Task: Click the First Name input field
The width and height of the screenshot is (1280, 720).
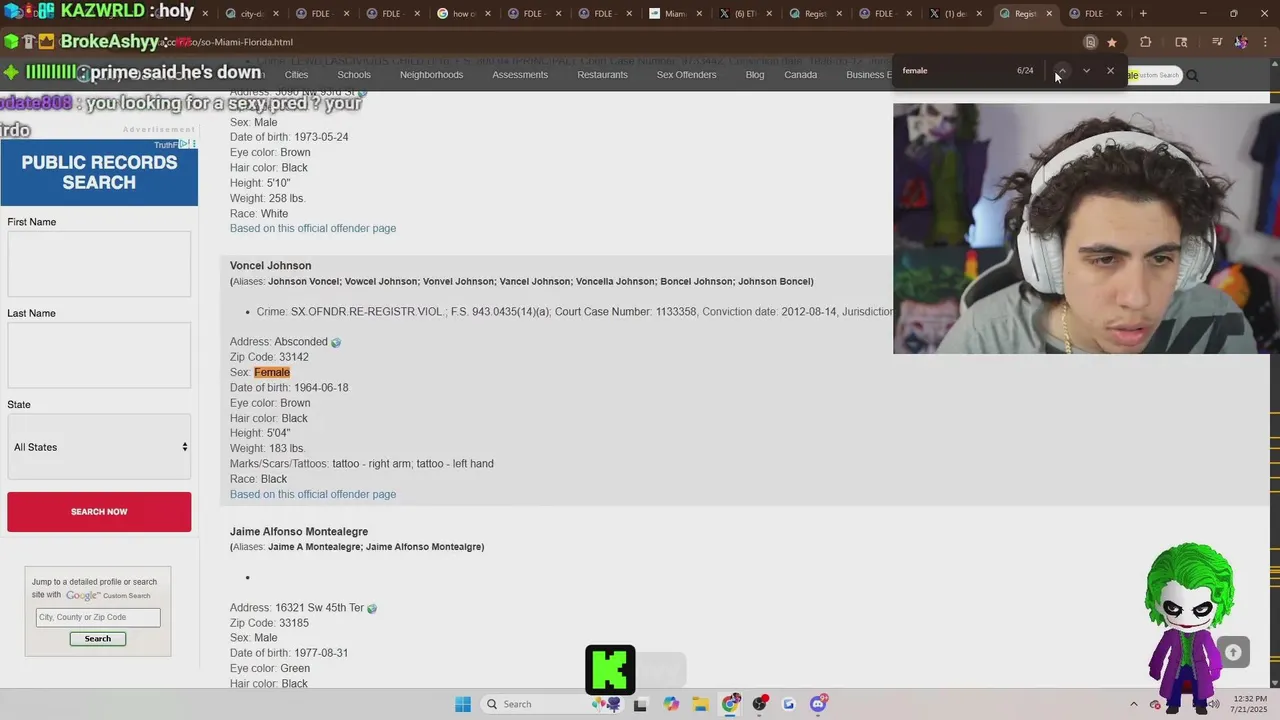Action: pyautogui.click(x=99, y=264)
